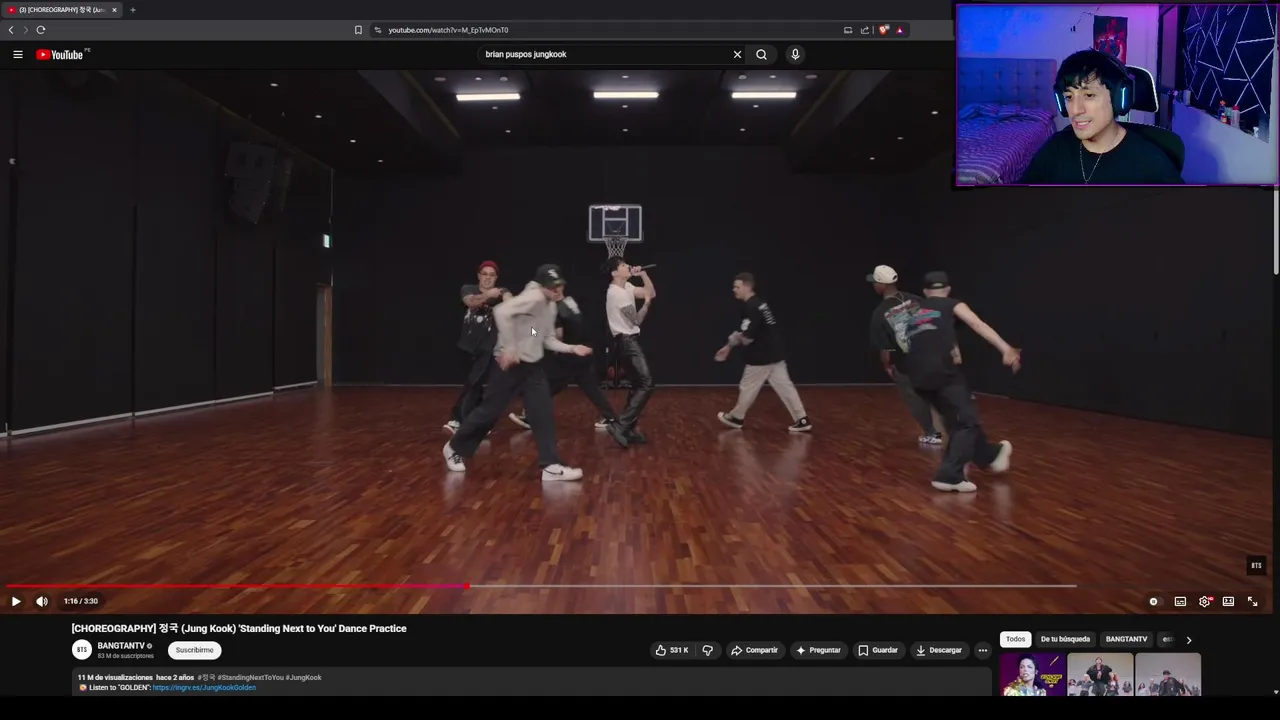Select the CHOREOGRAPHY YouTube browser tab
The width and height of the screenshot is (1280, 720).
pyautogui.click(x=62, y=10)
